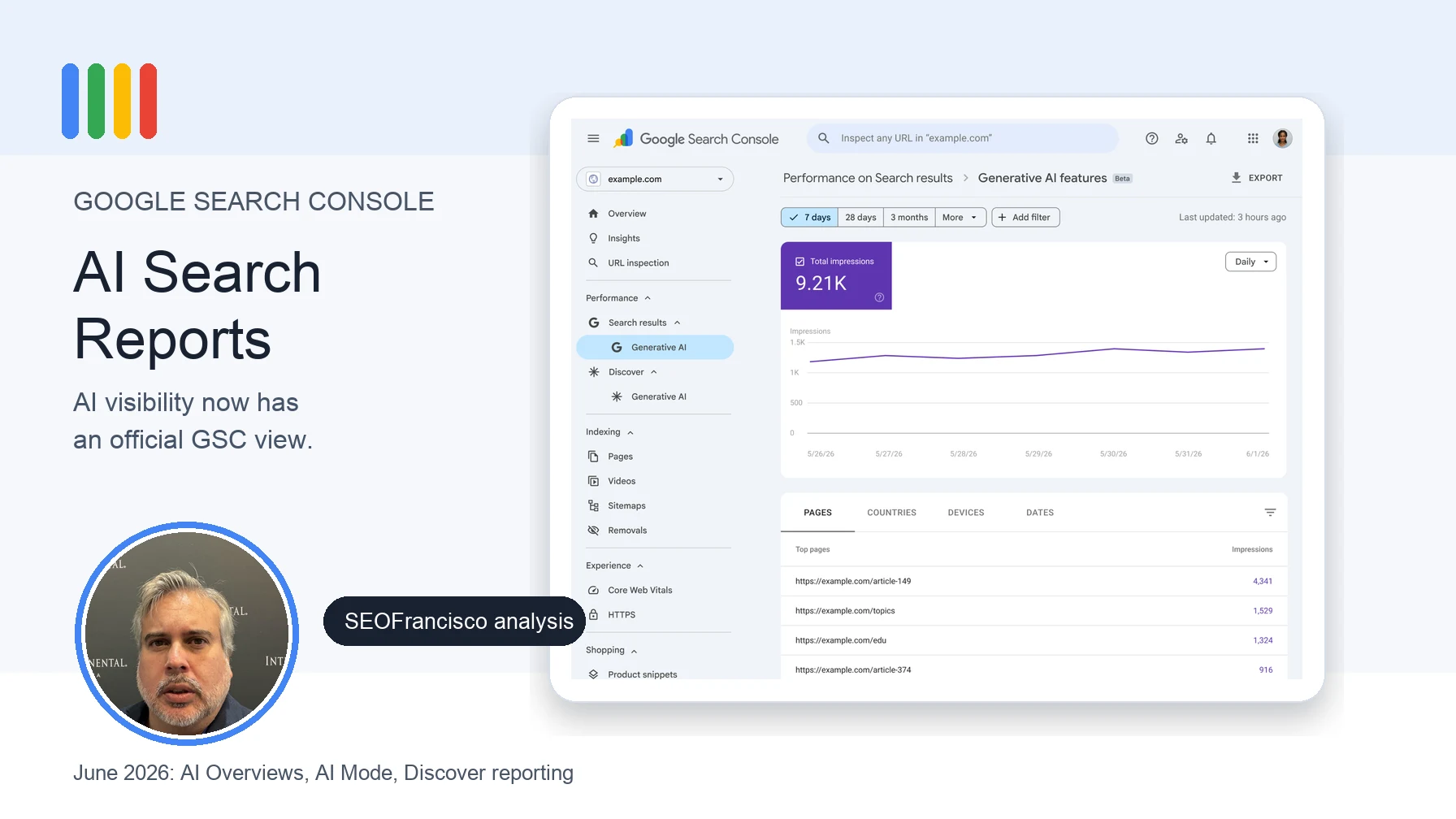
Task: Click the Core Web Vitals gauge icon
Action: 593,590
